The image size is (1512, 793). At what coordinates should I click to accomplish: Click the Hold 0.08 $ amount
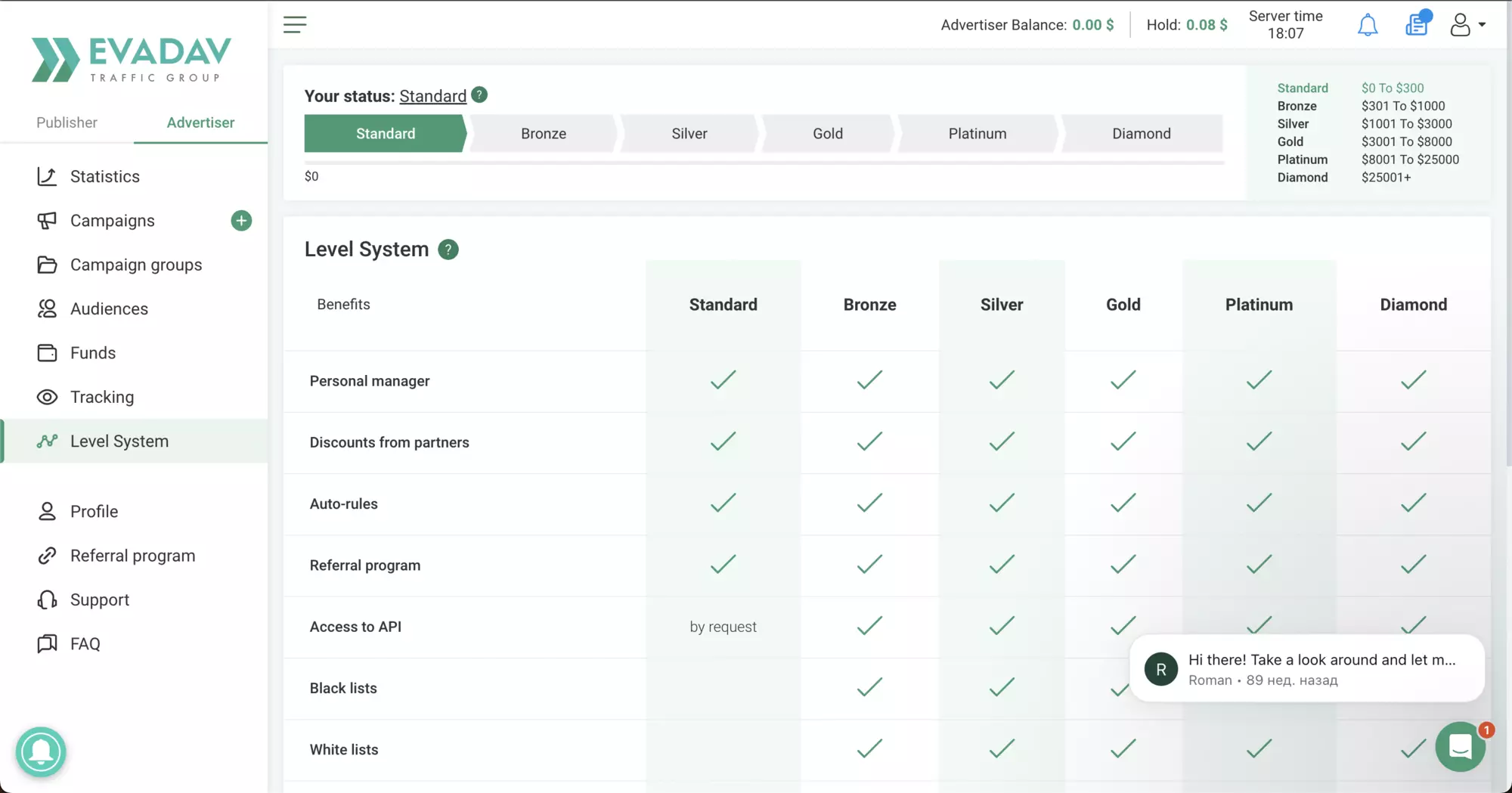[x=1207, y=25]
